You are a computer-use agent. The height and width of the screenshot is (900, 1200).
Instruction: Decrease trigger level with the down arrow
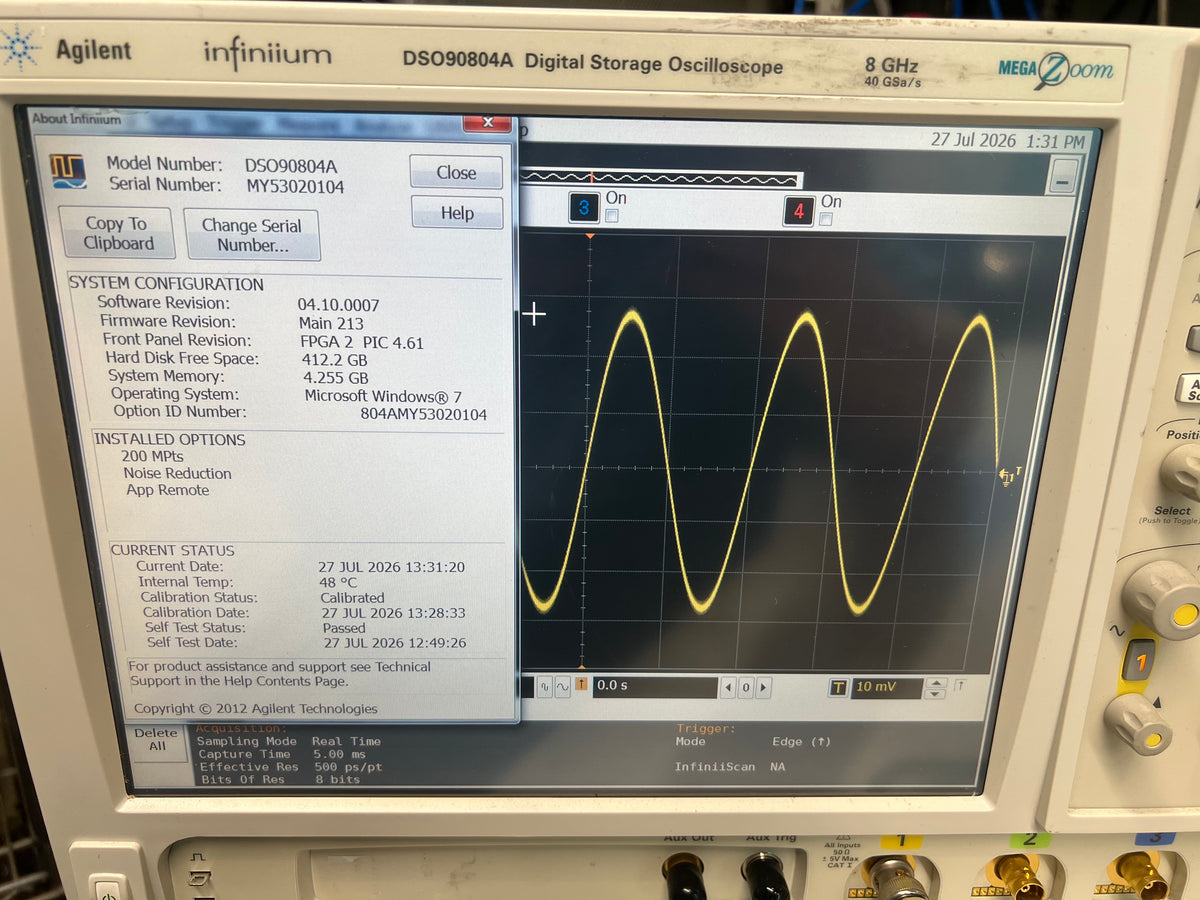click(936, 693)
